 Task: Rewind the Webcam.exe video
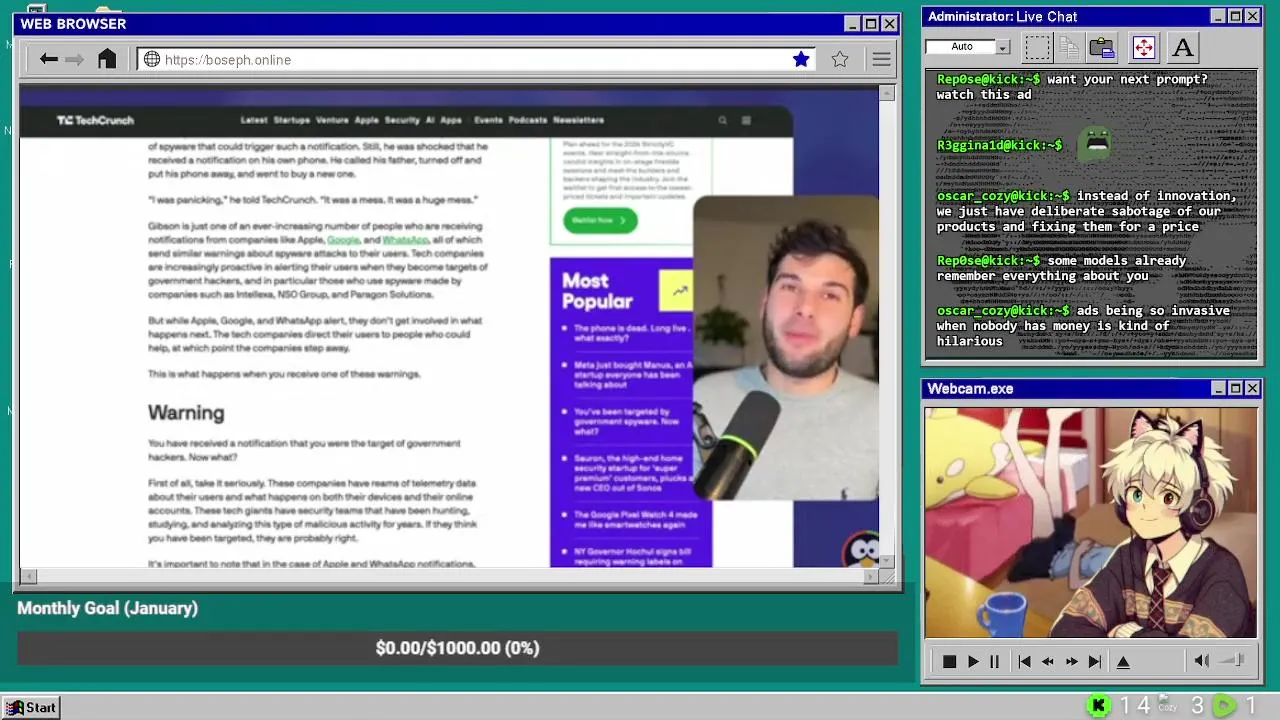(1048, 662)
